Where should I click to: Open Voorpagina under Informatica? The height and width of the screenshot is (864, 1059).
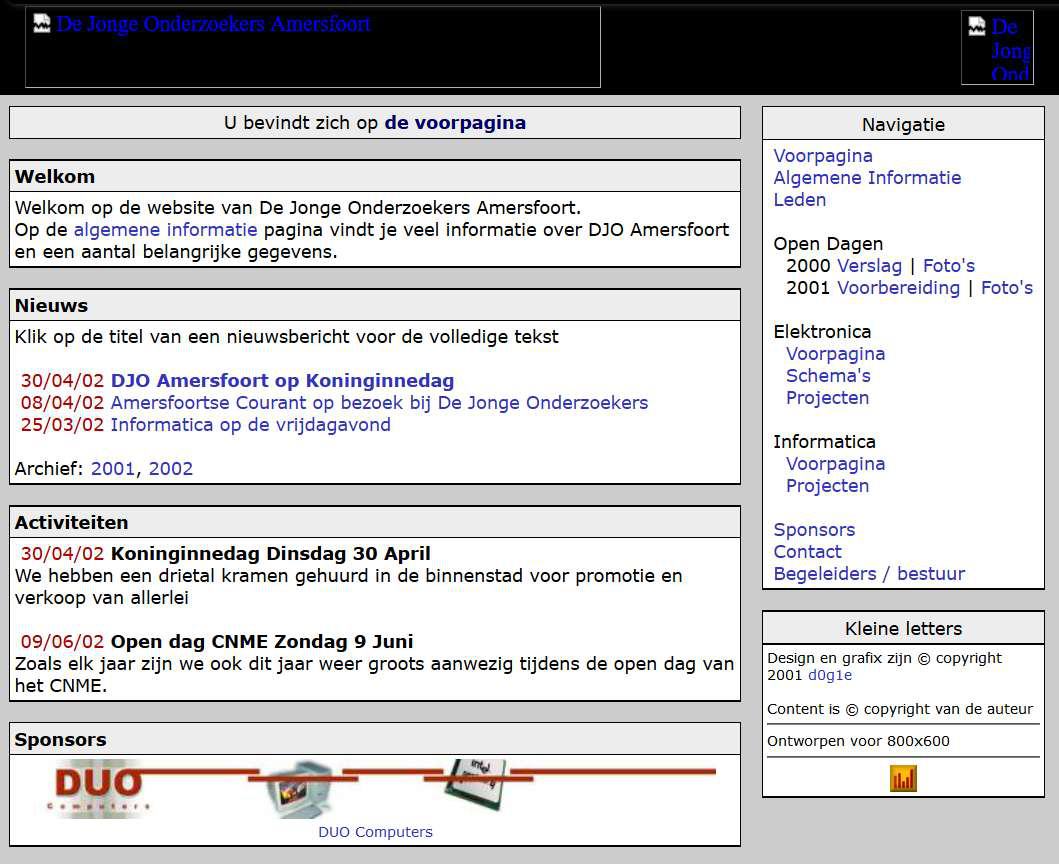pos(835,464)
